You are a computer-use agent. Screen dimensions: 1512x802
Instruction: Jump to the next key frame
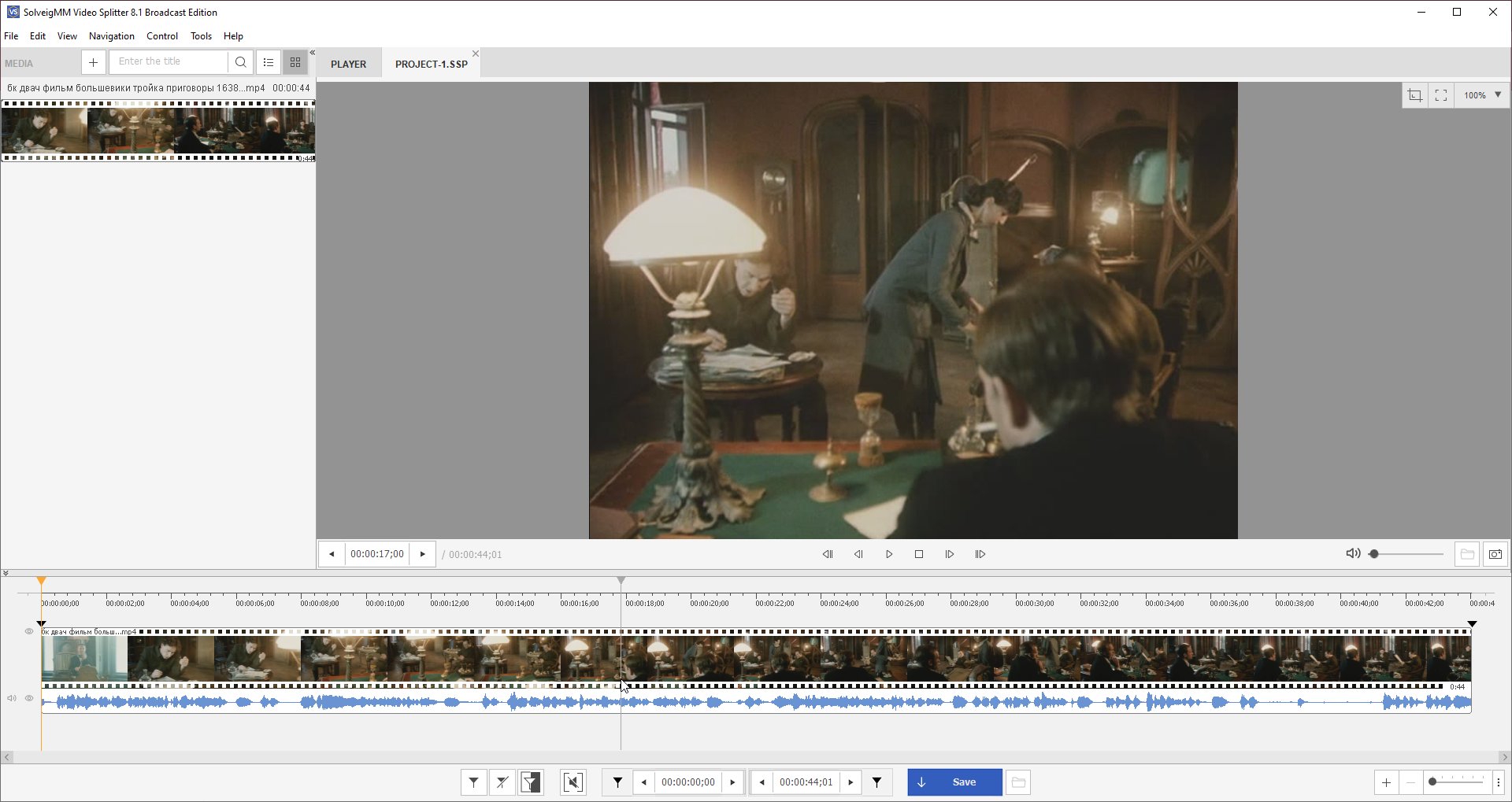(x=980, y=554)
